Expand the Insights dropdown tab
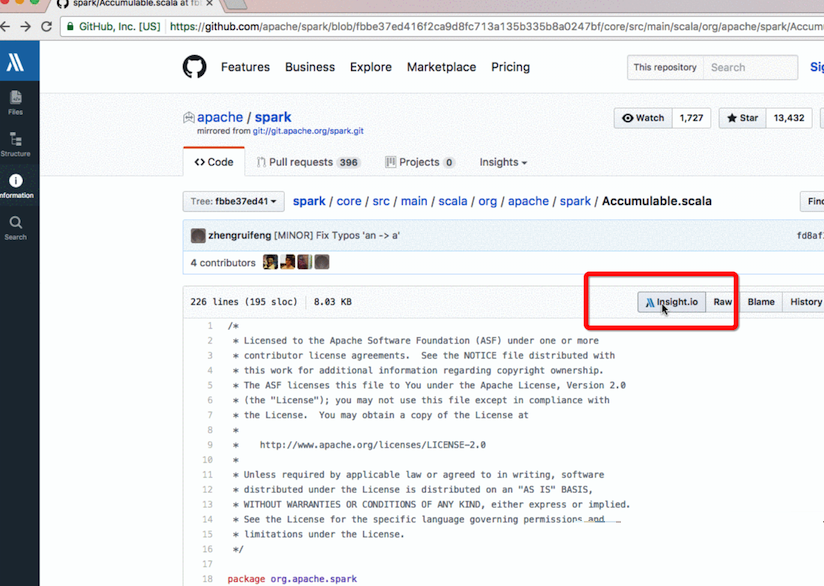 [503, 162]
